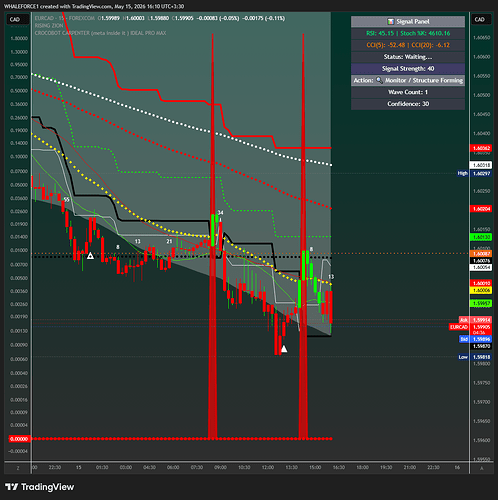Image resolution: width=498 pixels, height=500 pixels.
Task: Click the Signal Panel chart icon
Action: pyautogui.click(x=390, y=22)
